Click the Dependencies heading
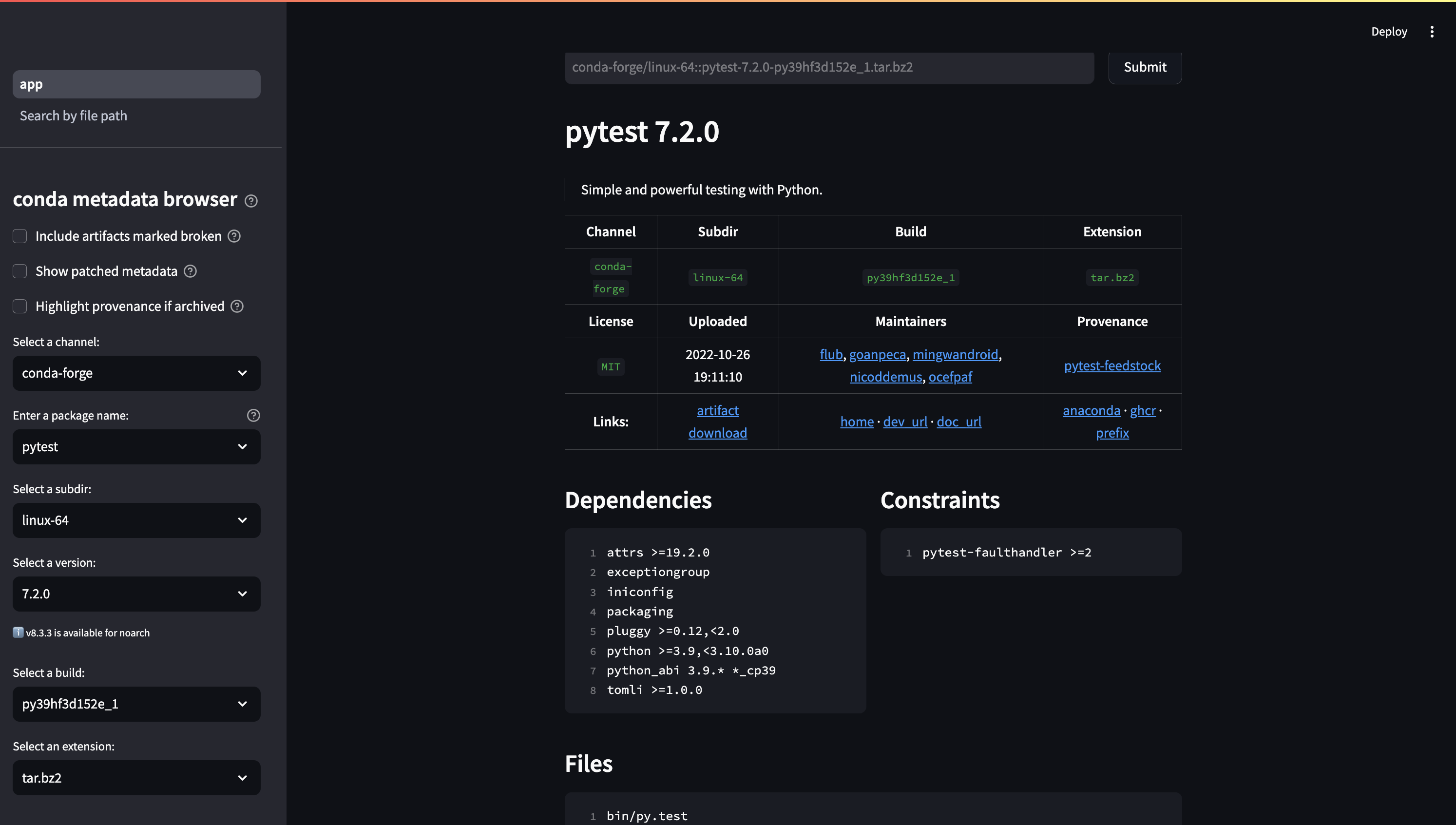Screen dimensions: 1456x825 (x=638, y=500)
